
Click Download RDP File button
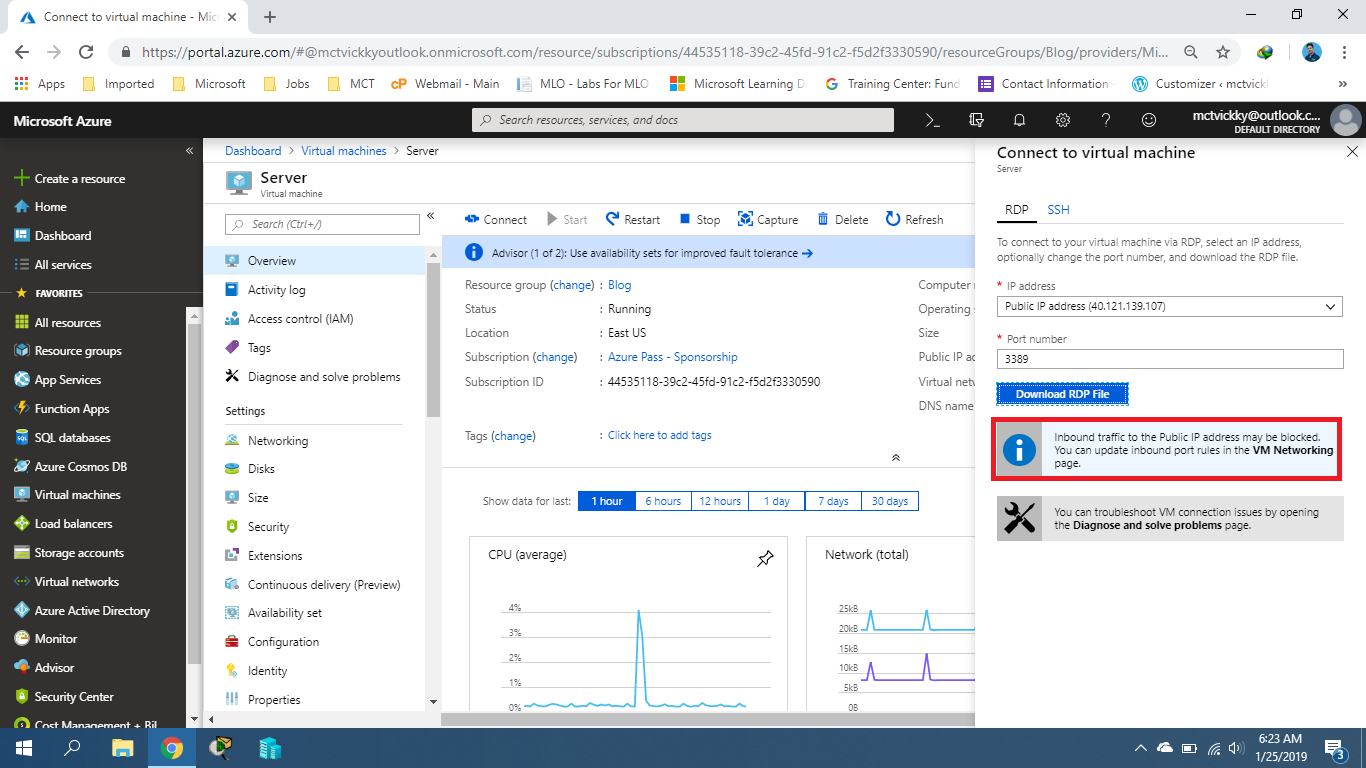1062,394
